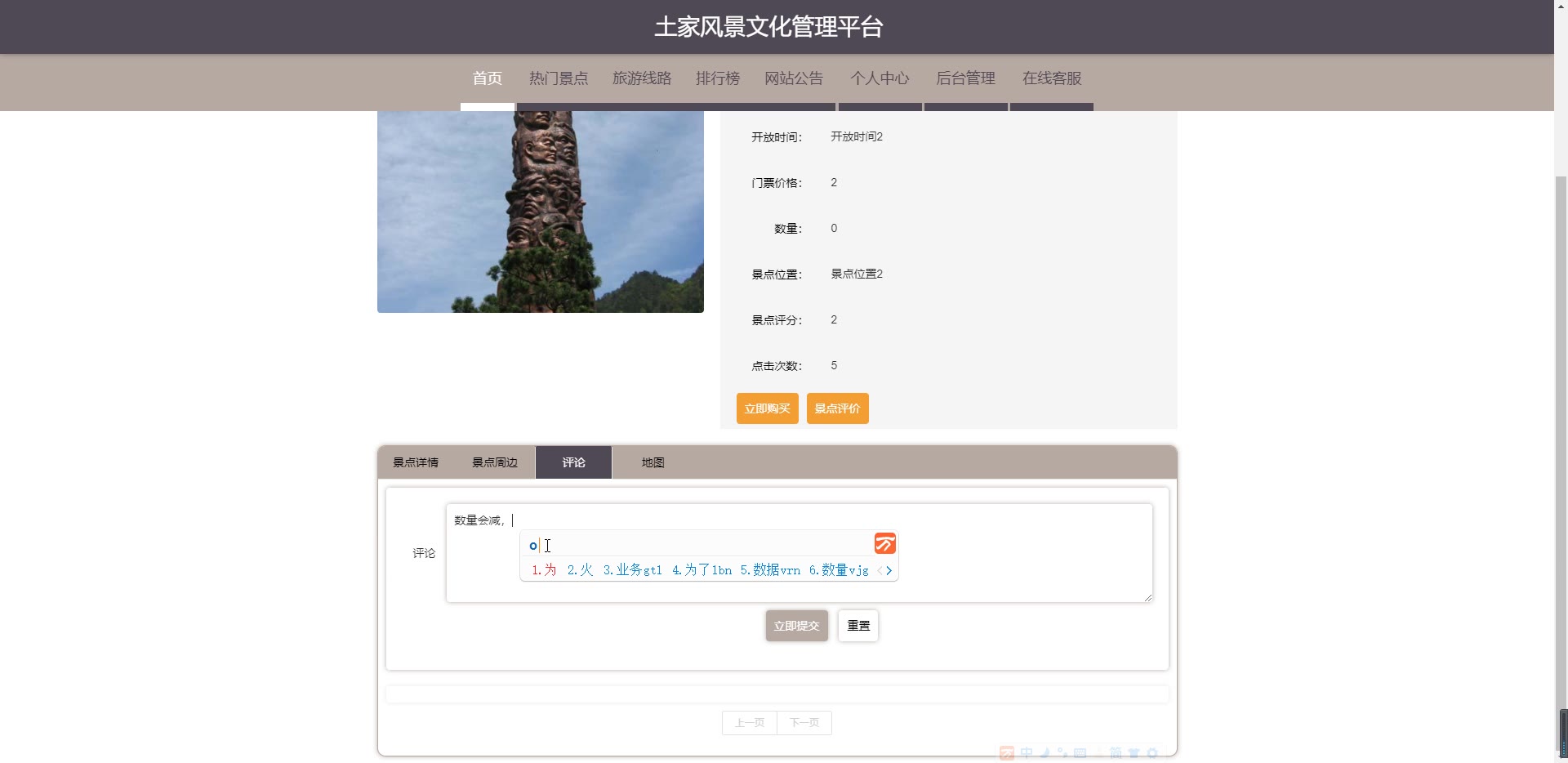1568x763 pixels.
Task: Toggle the 简 simplified/traditional icon
Action: point(1116,753)
